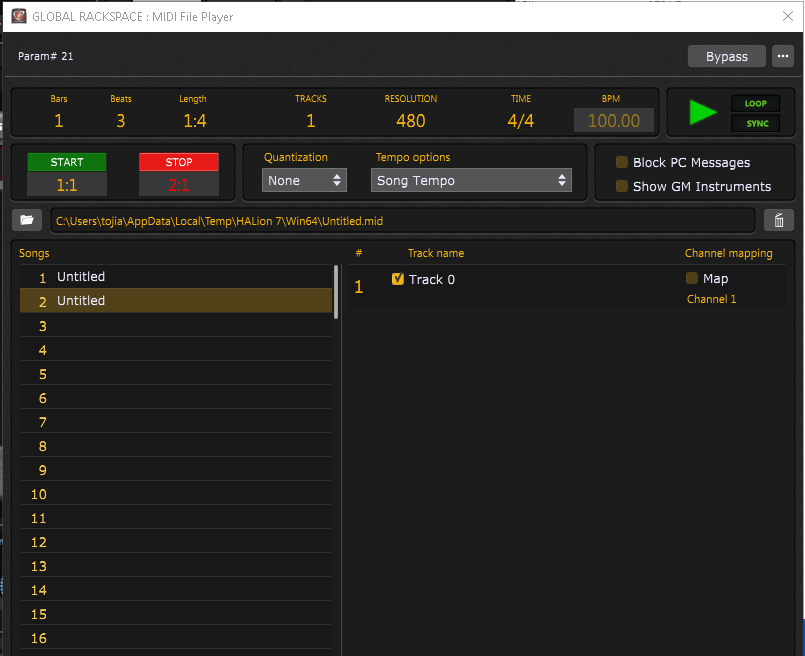Click the Track 0 name text
The width and height of the screenshot is (805, 656).
click(431, 279)
